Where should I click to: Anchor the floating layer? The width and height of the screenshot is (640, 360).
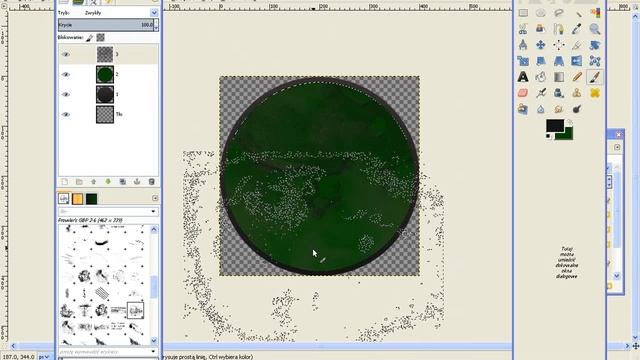(x=137, y=182)
